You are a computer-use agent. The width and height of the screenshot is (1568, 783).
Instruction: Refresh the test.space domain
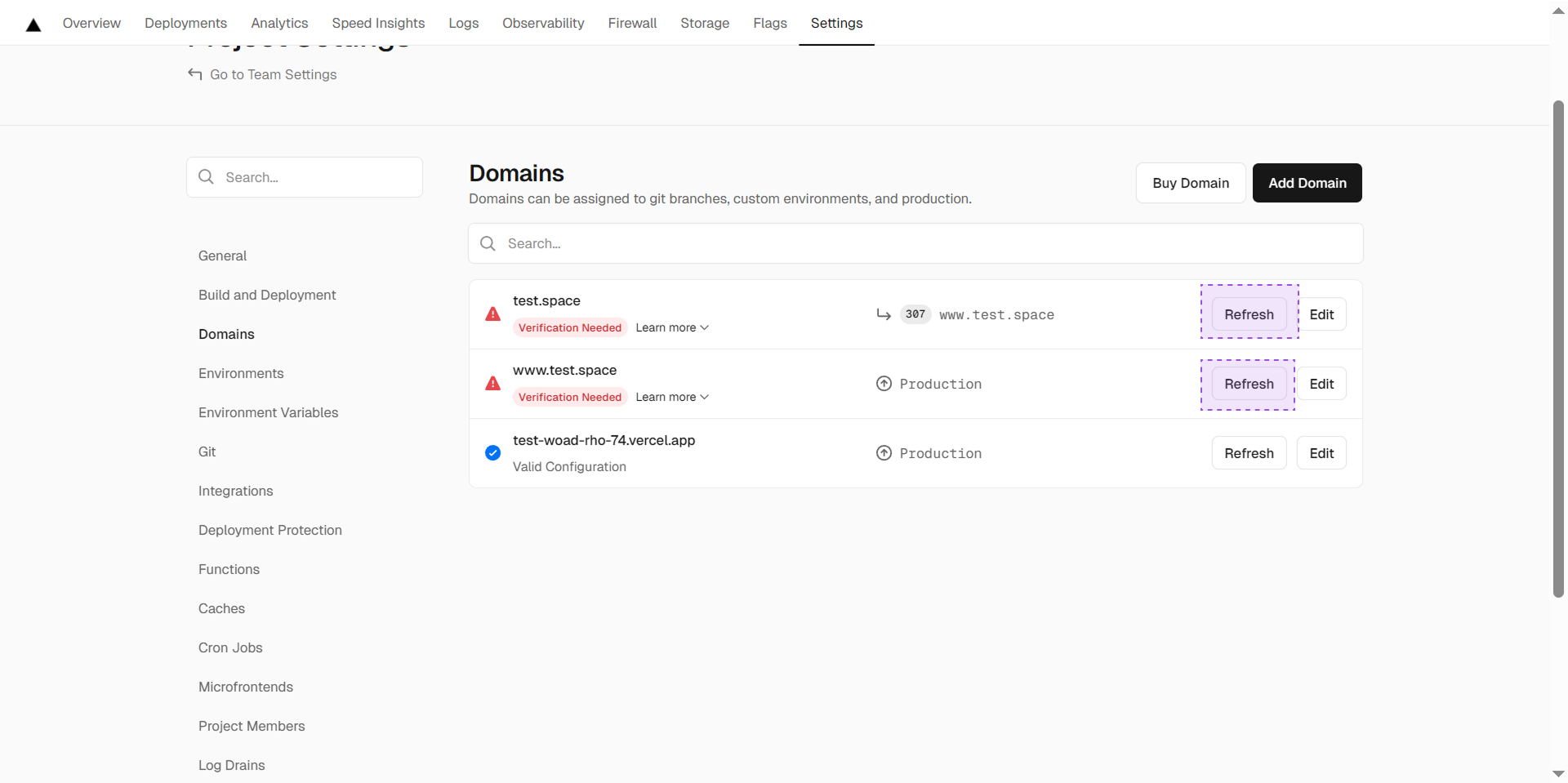coord(1249,314)
